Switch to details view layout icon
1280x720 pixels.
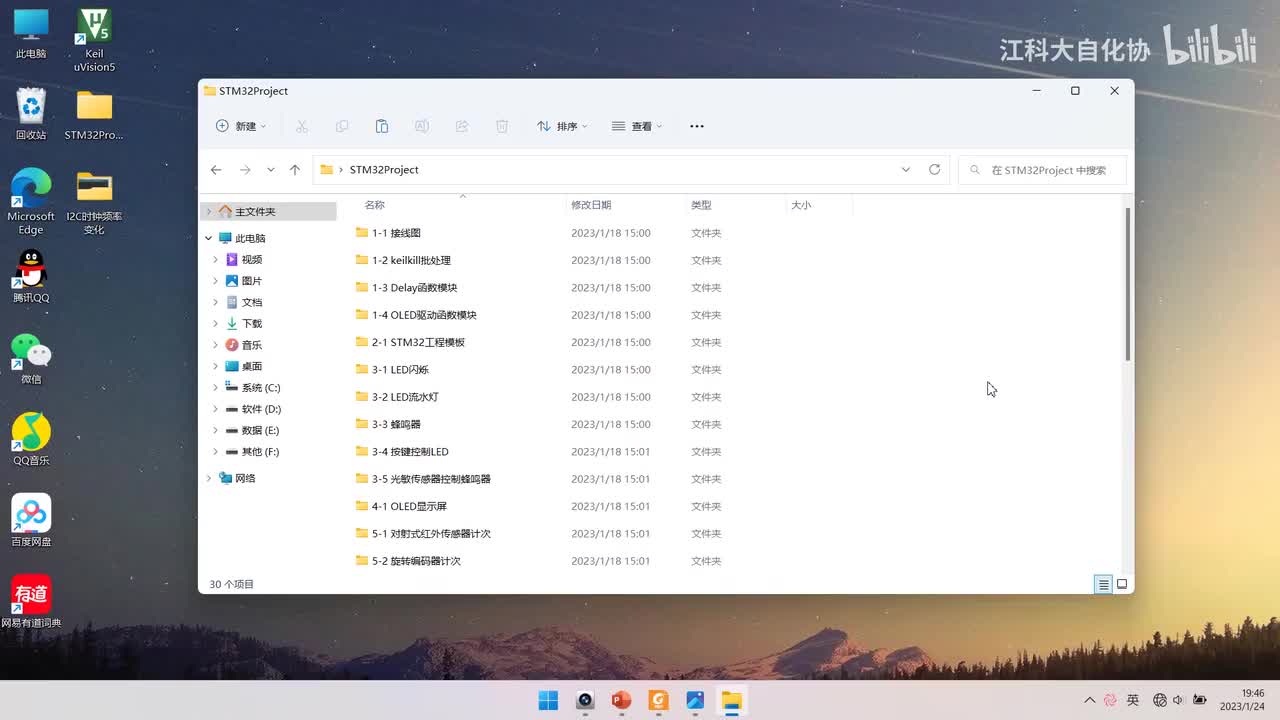1103,584
